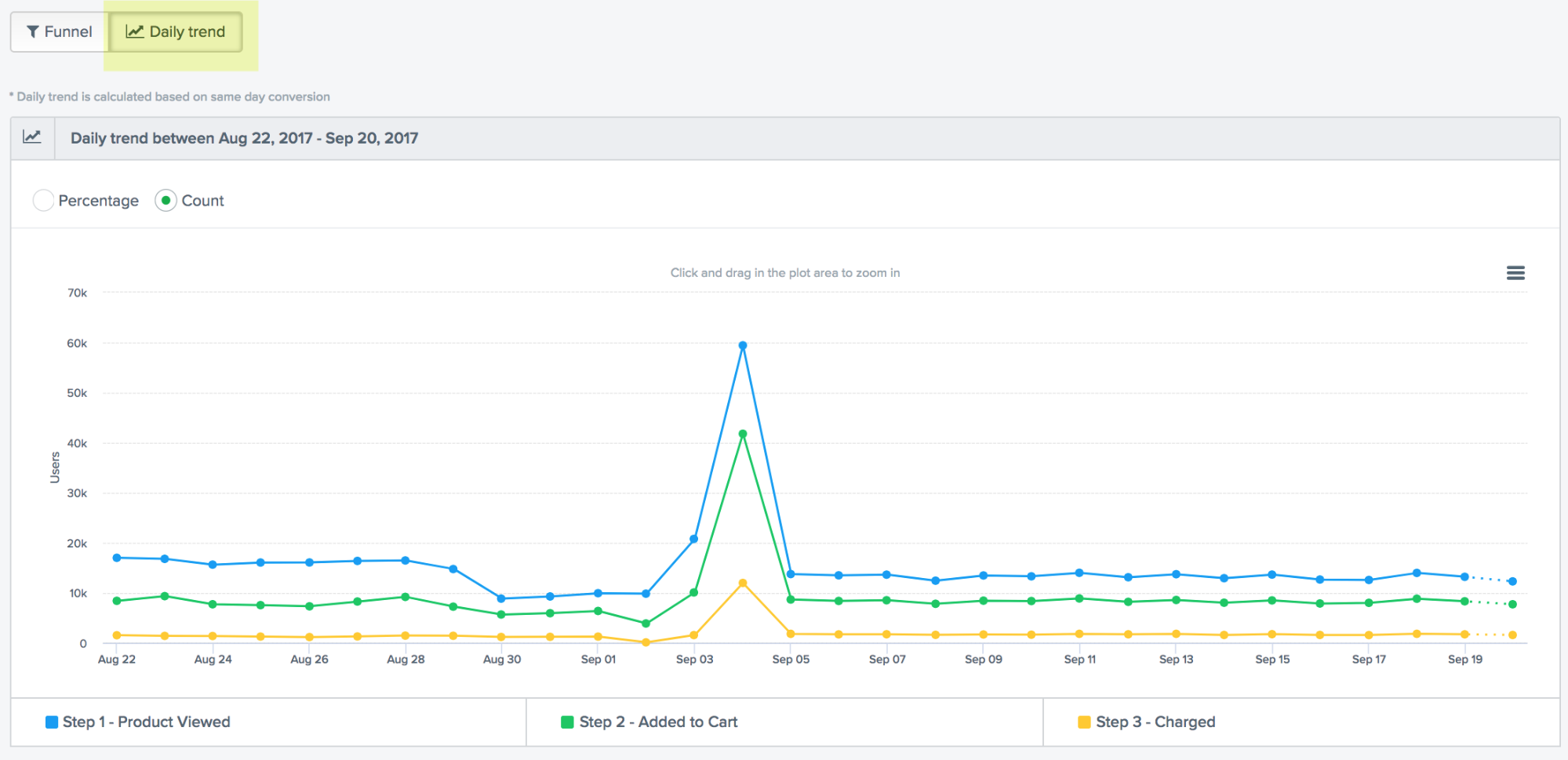Toggle Step 3 - Charged legend

point(1147,722)
